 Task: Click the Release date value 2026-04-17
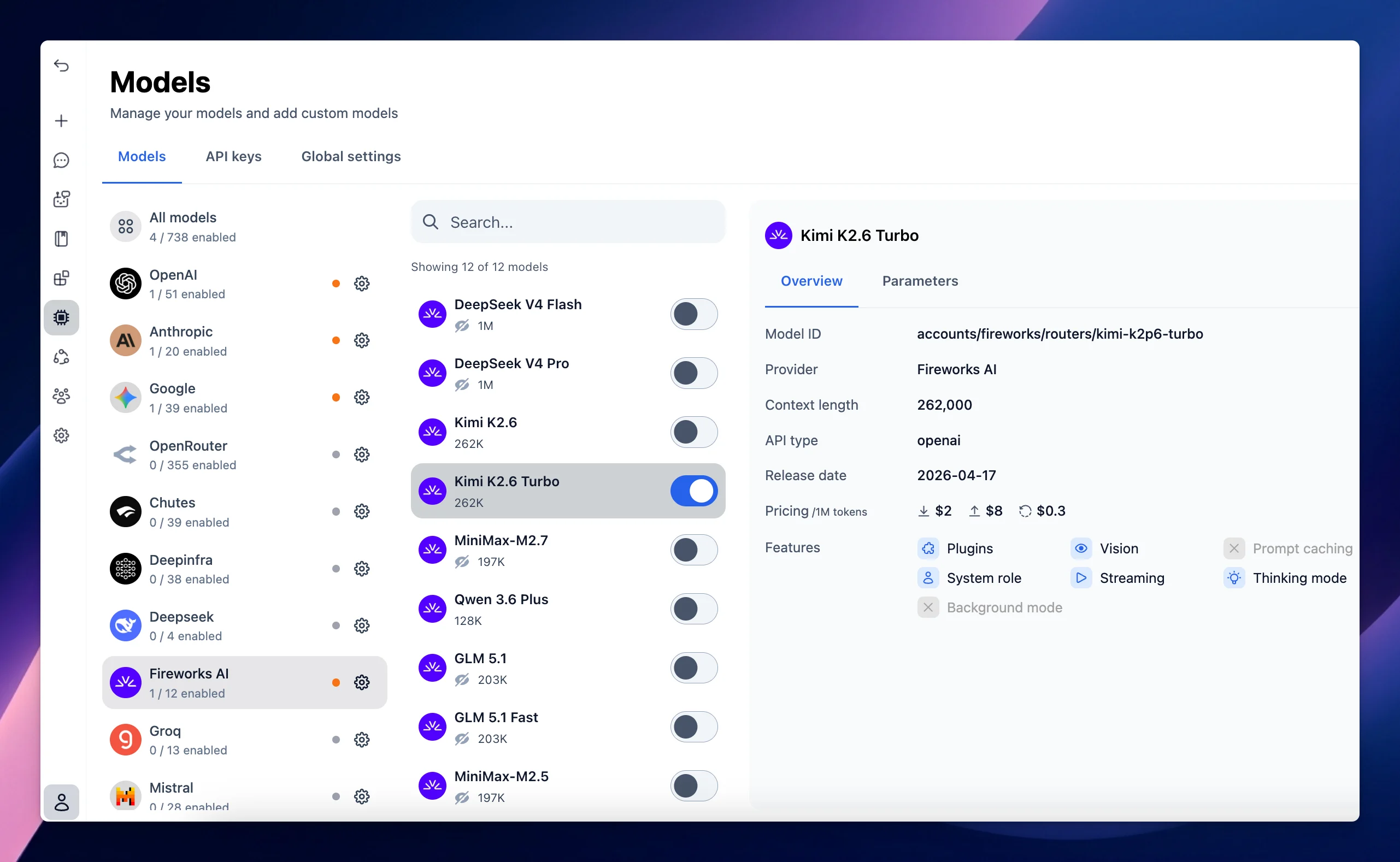pos(956,475)
